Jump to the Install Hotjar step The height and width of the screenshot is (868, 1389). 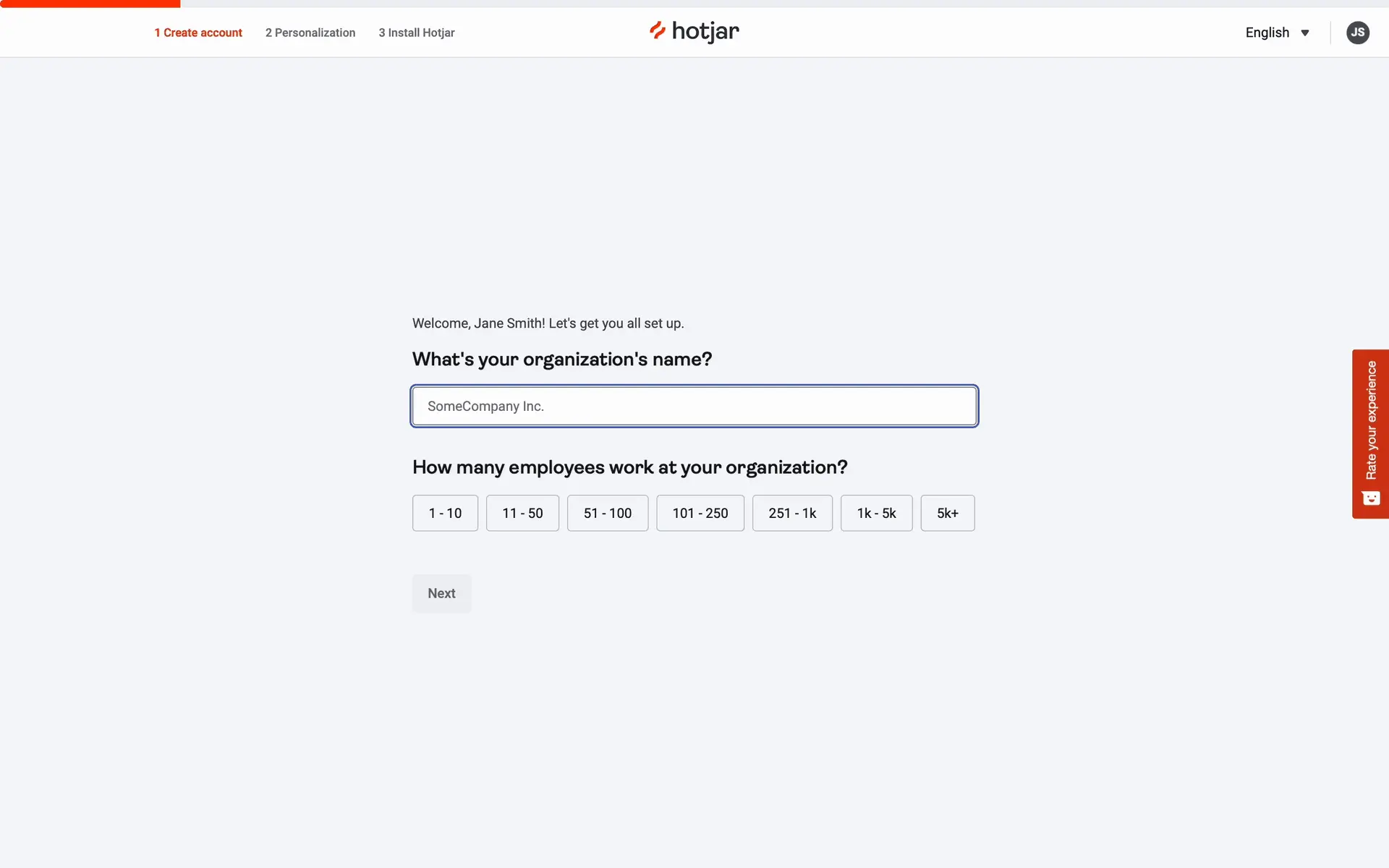(417, 33)
